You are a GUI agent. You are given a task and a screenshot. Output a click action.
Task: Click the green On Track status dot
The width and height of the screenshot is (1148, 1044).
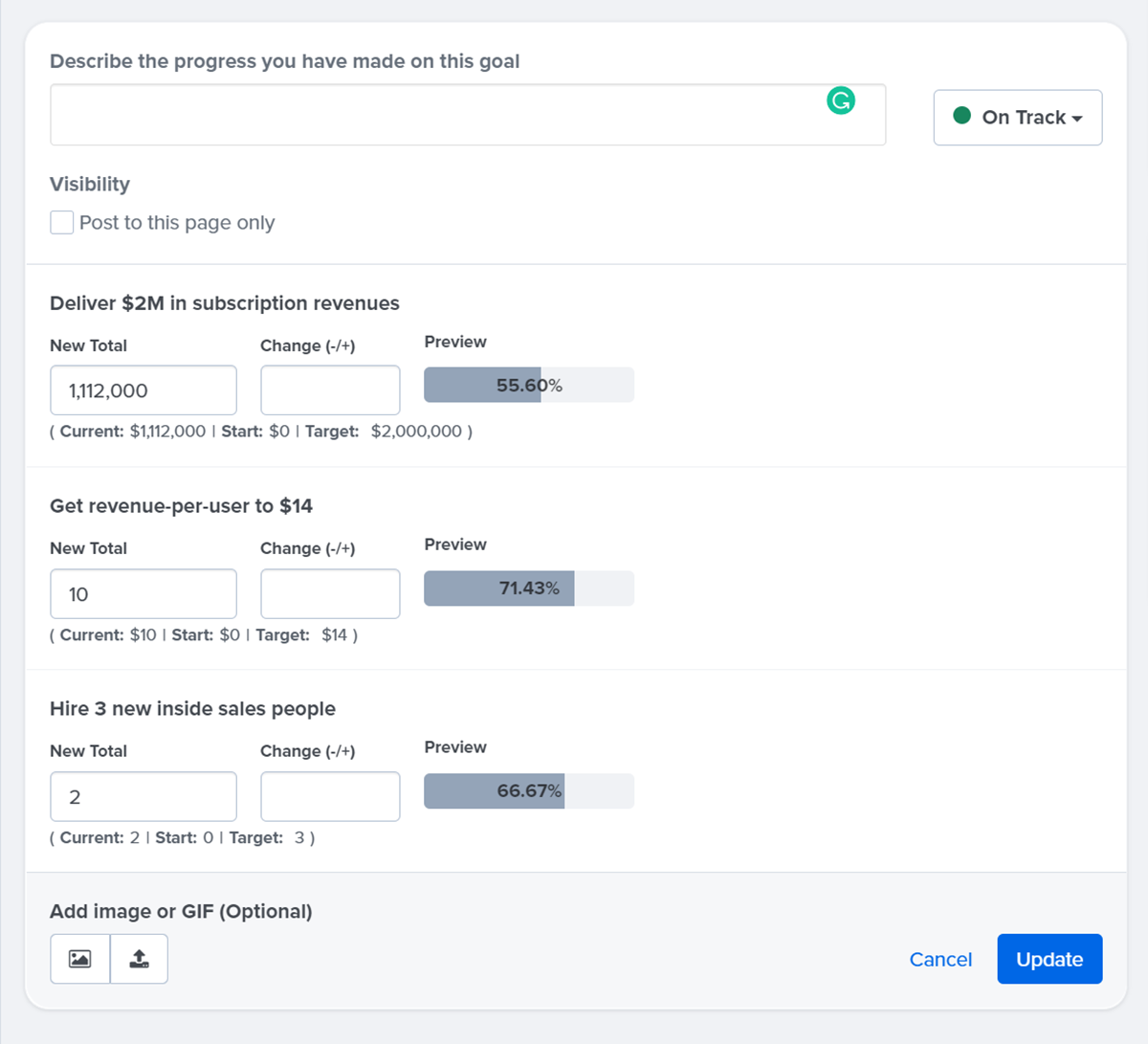pos(961,117)
